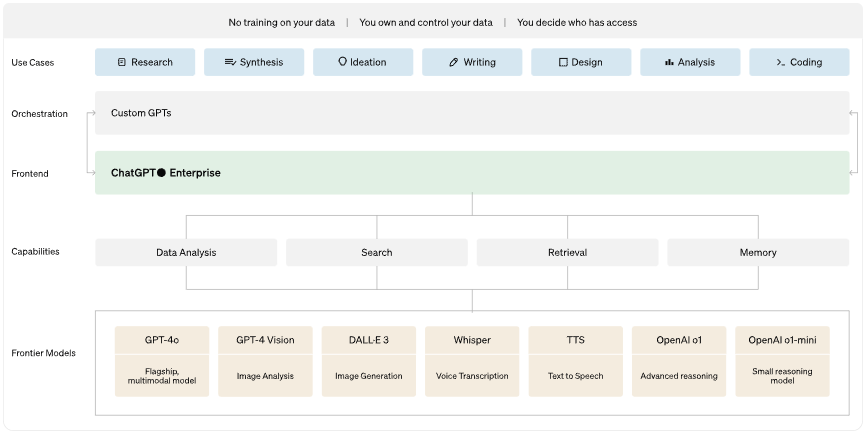Choose the Retrieval capability box
Screen dimensions: 867x437
tap(567, 252)
